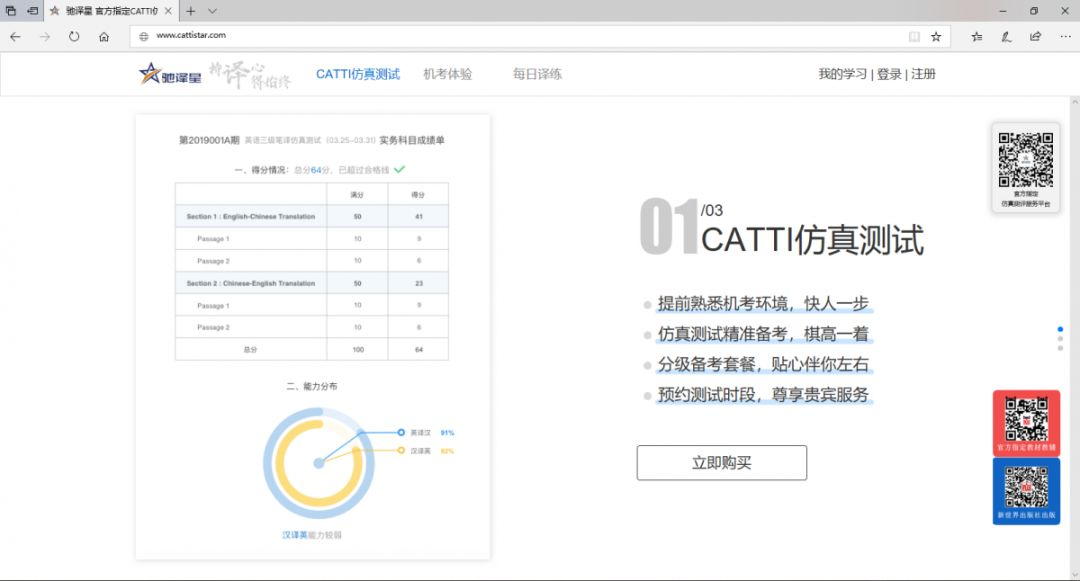Click the score report preview image
This screenshot has width=1080, height=581.
point(313,337)
